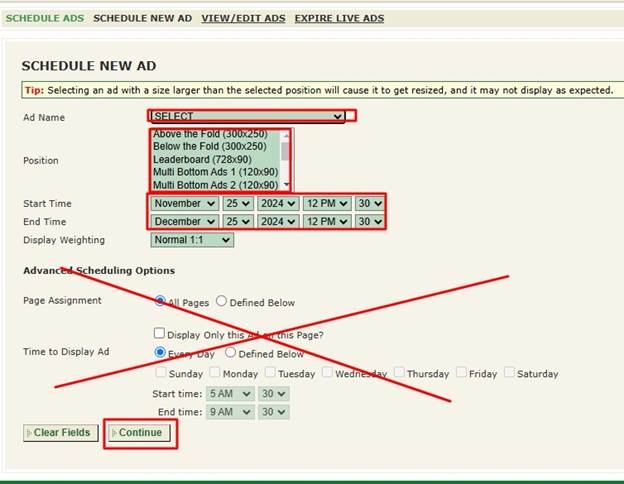Go to Expire Live Ads
Viewport: 624px width, 484px height.
tap(339, 18)
